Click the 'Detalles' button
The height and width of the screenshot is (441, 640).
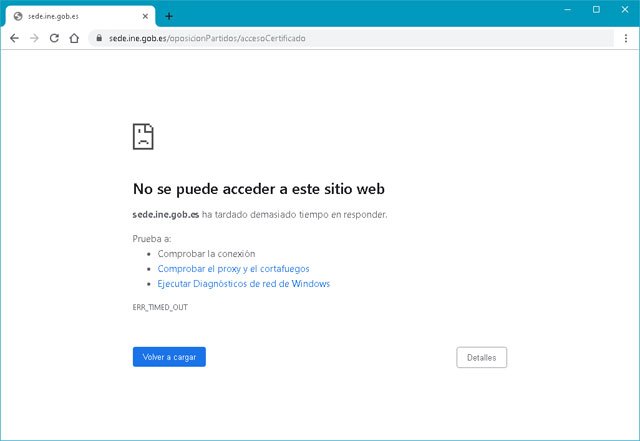(481, 357)
